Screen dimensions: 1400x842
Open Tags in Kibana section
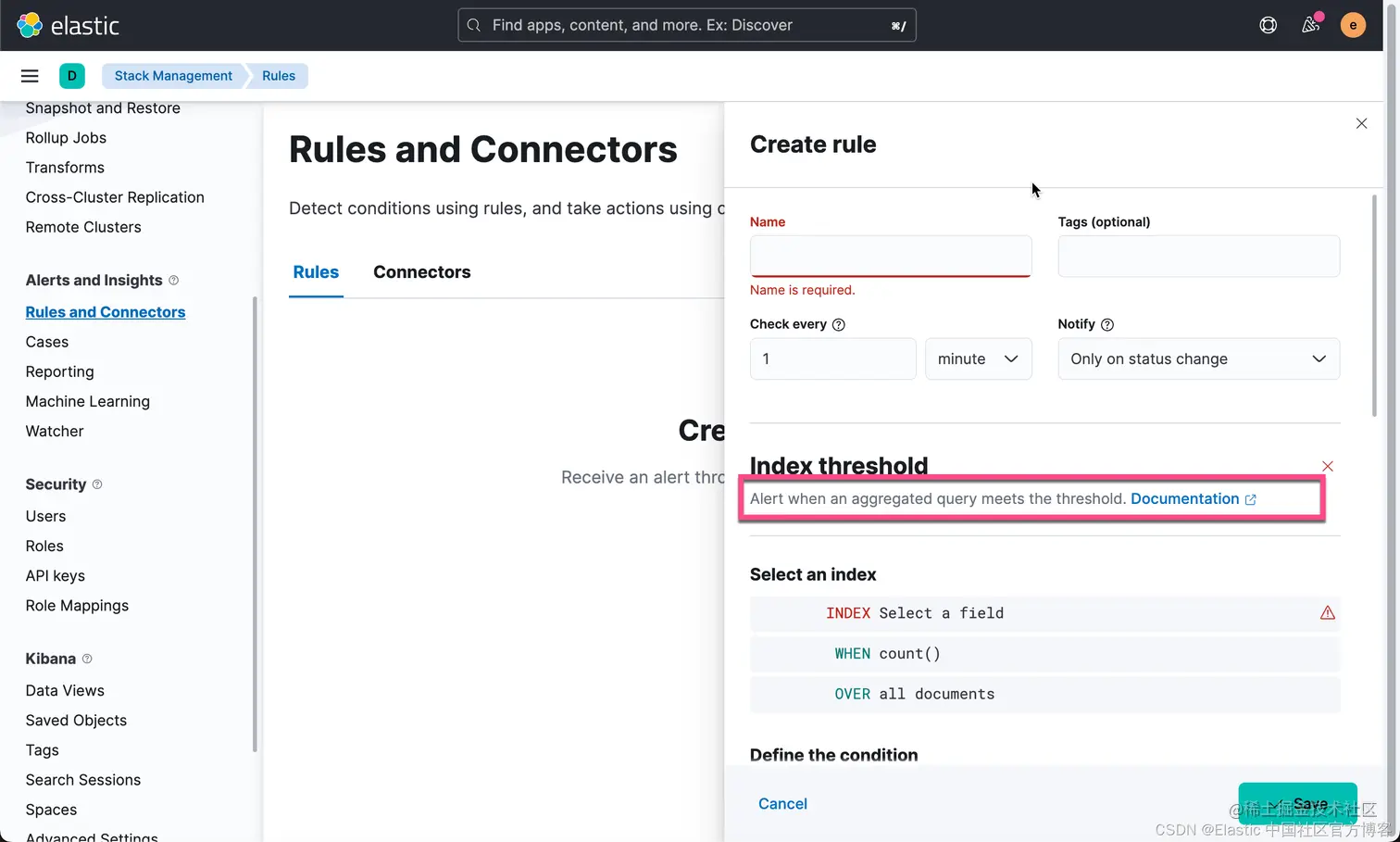[42, 749]
